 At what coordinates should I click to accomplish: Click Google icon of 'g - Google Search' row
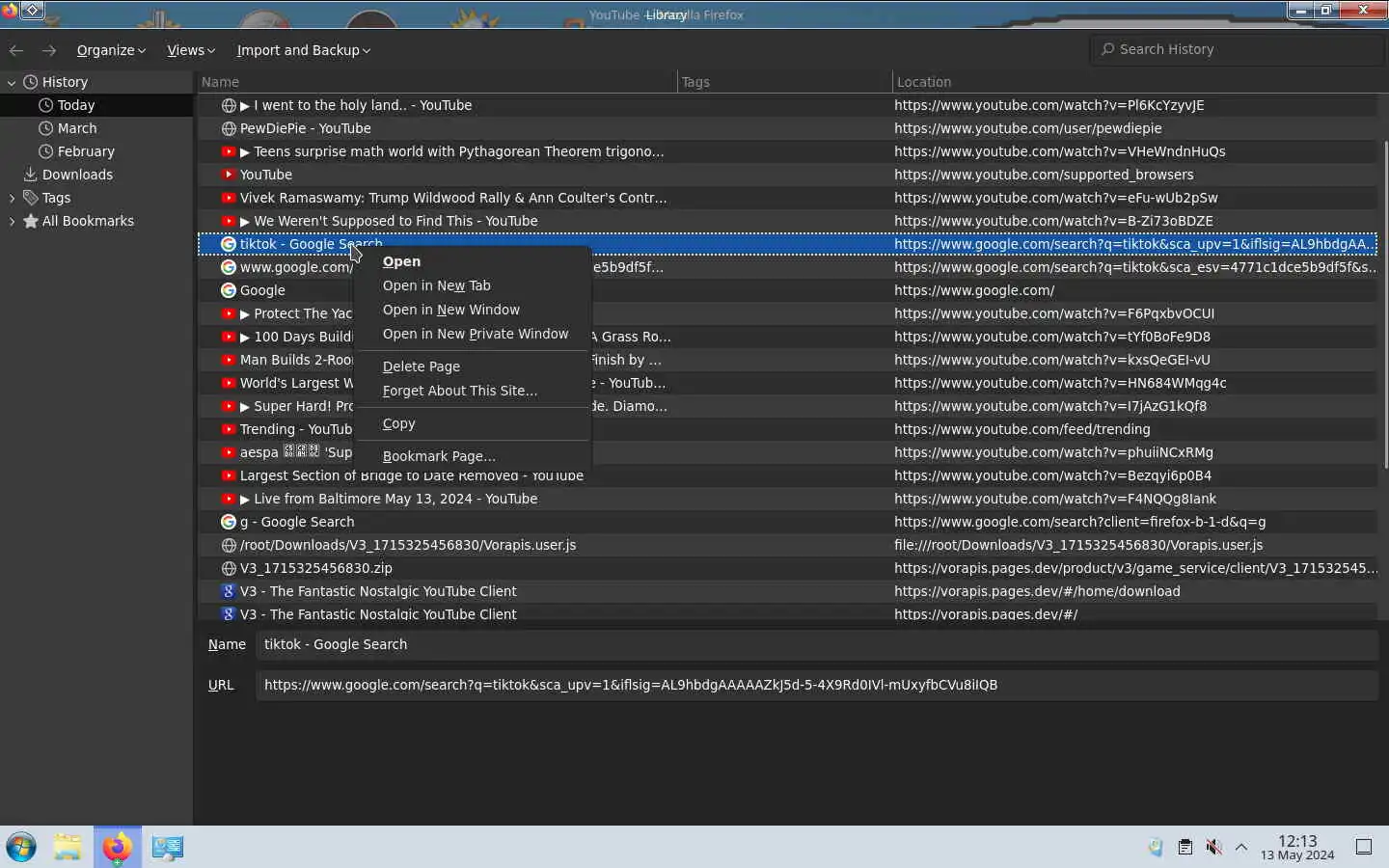point(229,522)
